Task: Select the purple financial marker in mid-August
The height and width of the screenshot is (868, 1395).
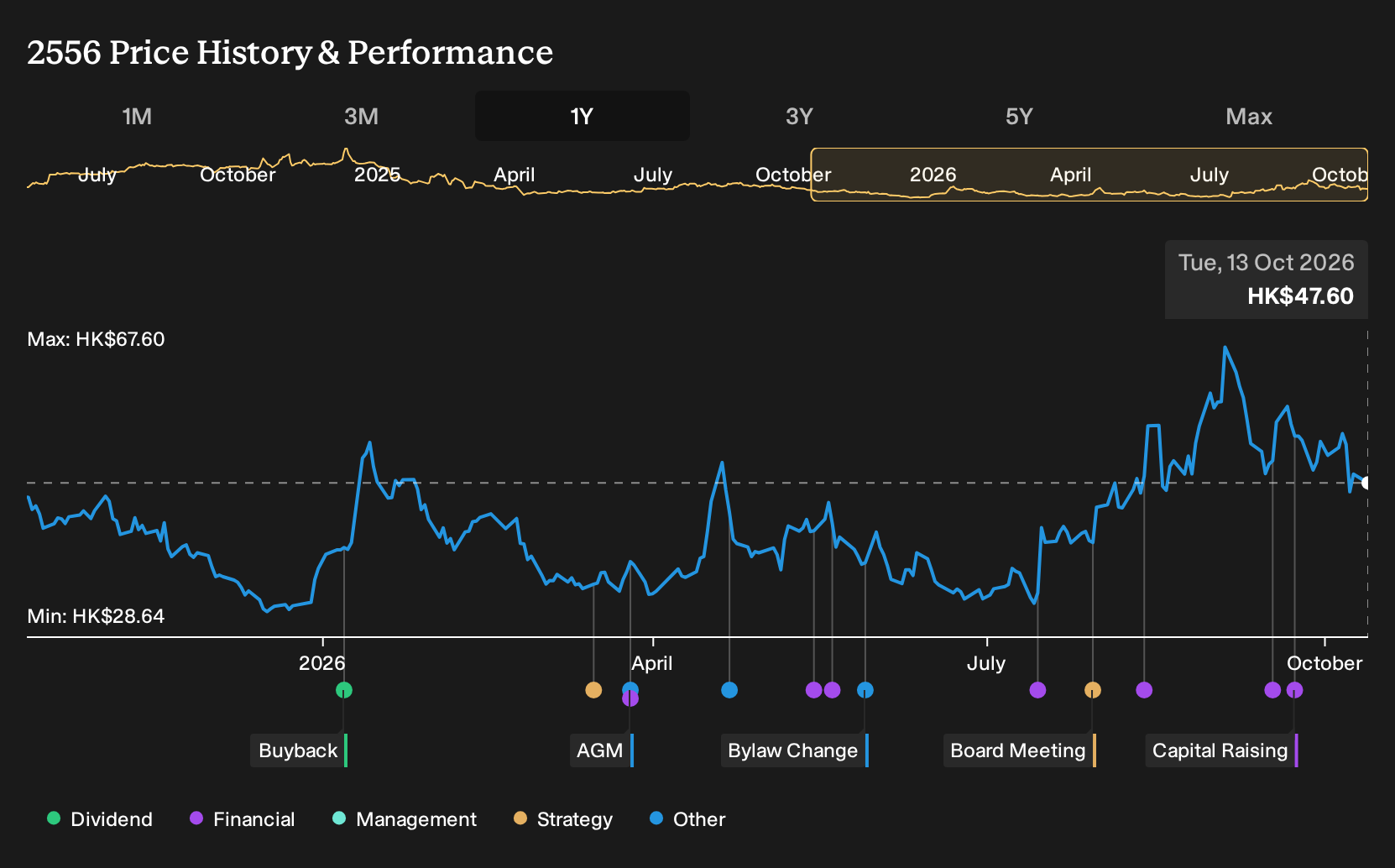Action: click(1144, 690)
